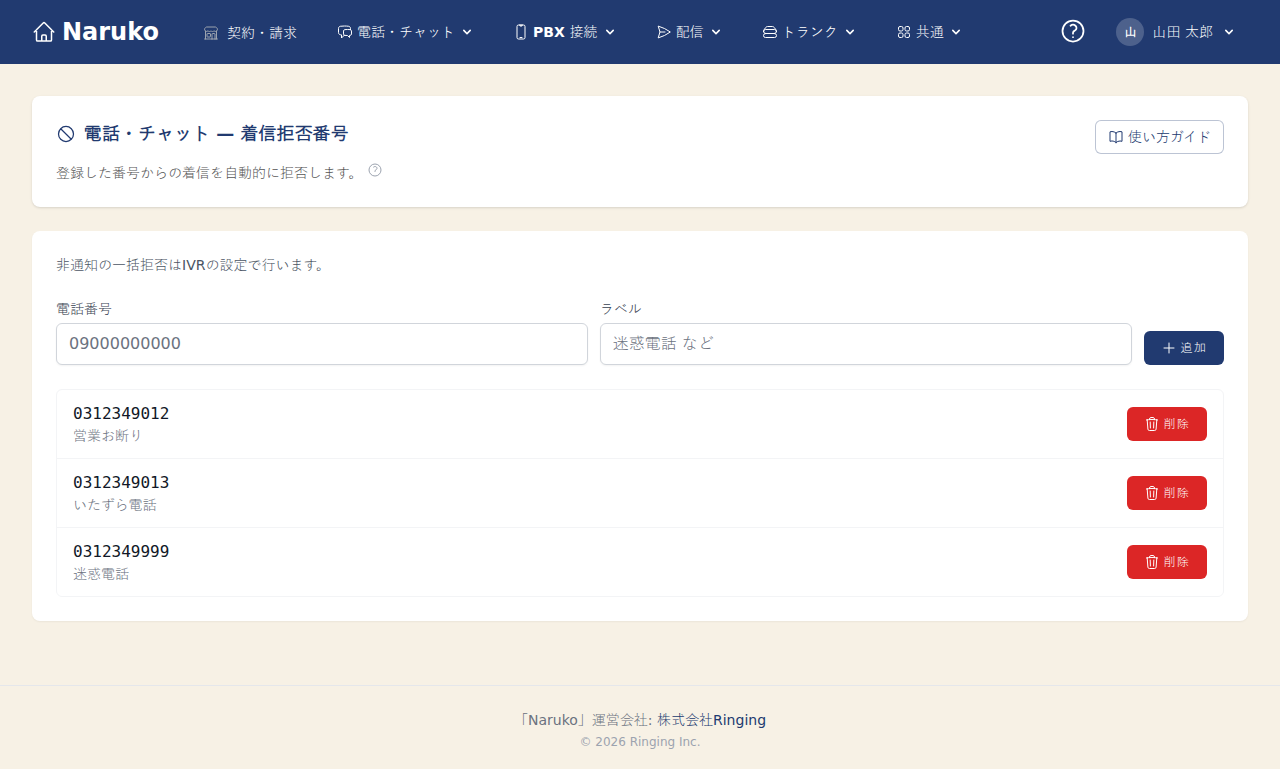Open the help question mark icon in navbar
This screenshot has height=769, width=1280.
click(1073, 32)
